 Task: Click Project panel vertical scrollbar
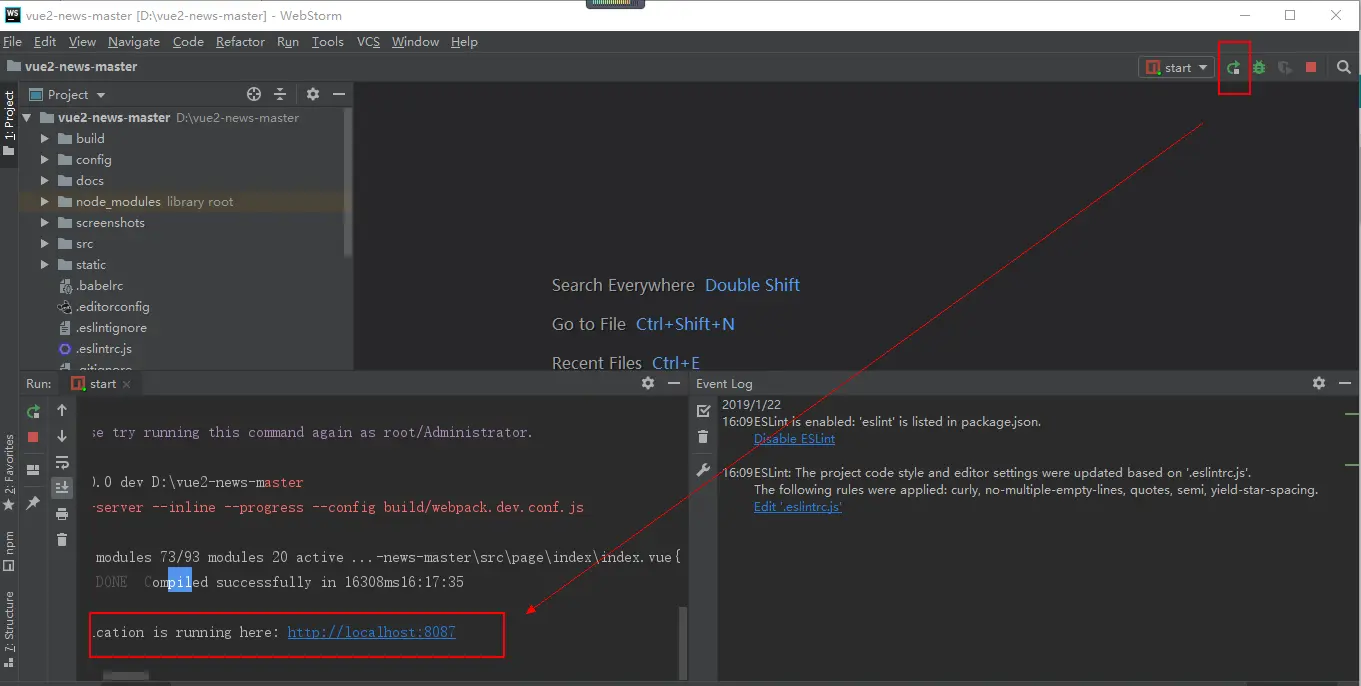[348, 182]
